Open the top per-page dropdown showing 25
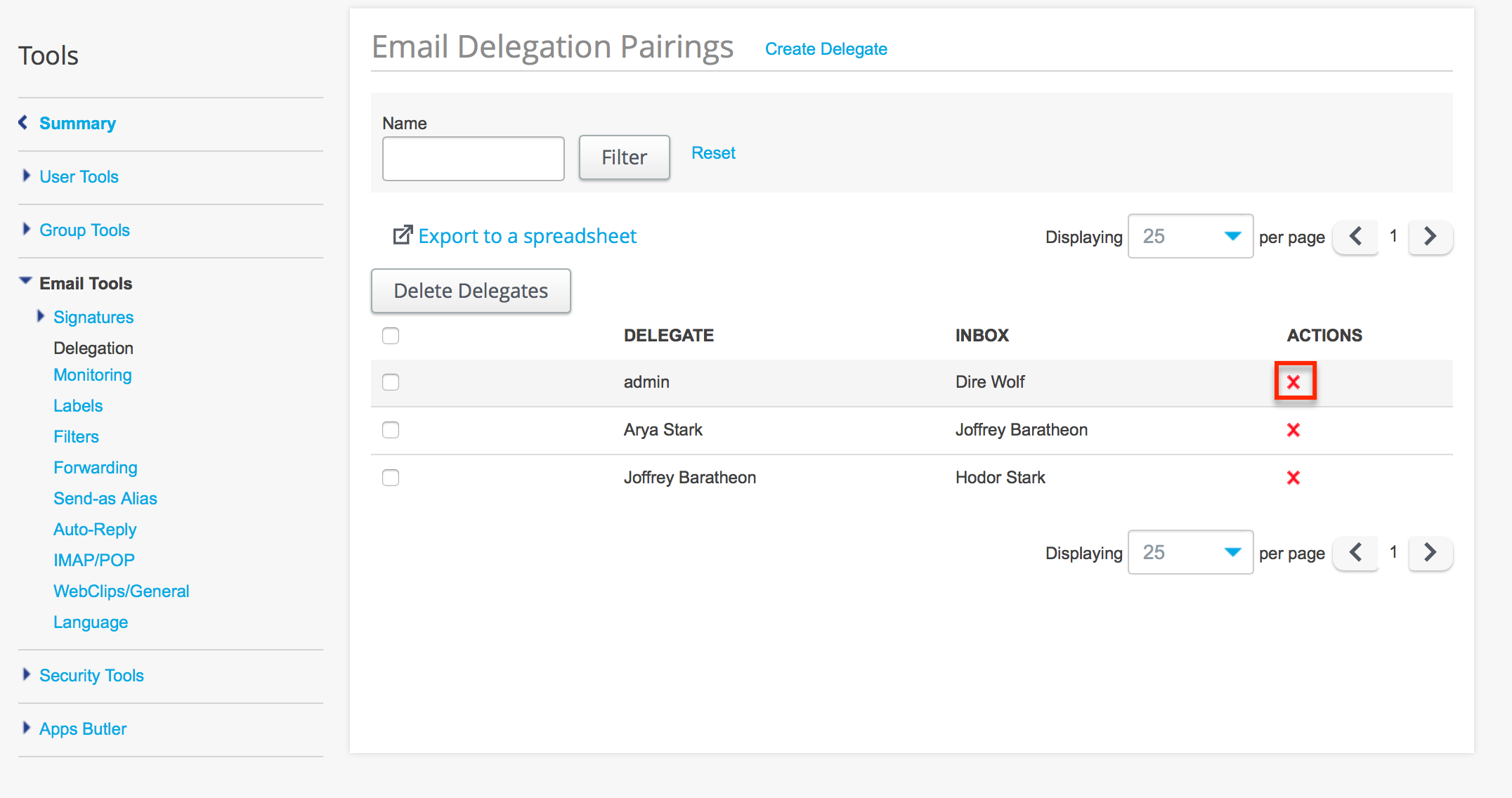1512x798 pixels. pos(1190,237)
